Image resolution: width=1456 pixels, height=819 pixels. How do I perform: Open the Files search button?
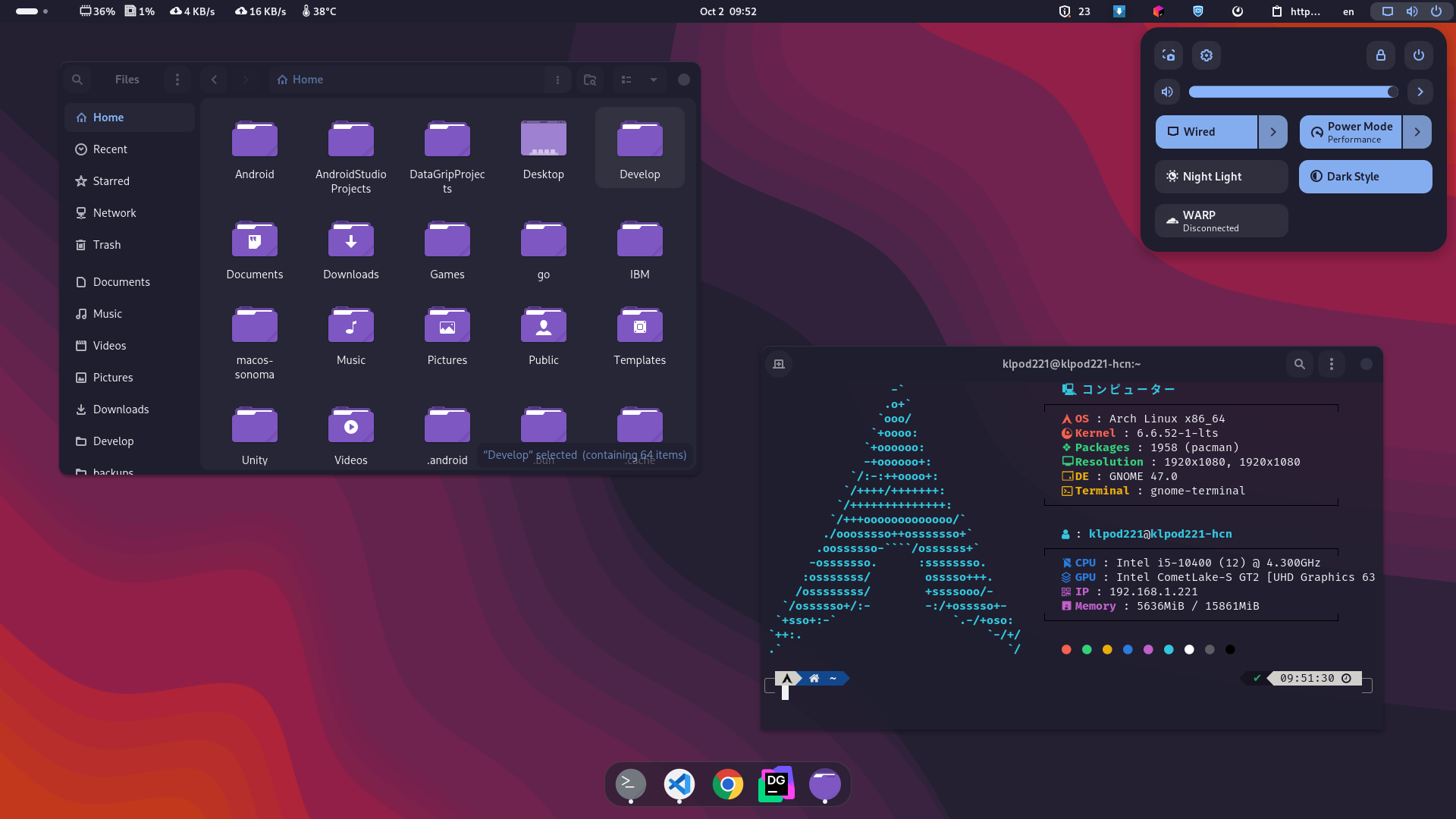pos(77,80)
